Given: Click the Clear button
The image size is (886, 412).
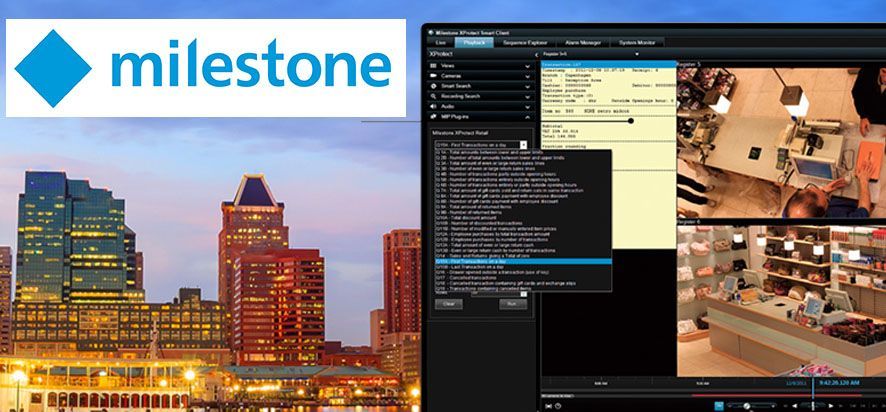Looking at the screenshot, I should (x=449, y=304).
